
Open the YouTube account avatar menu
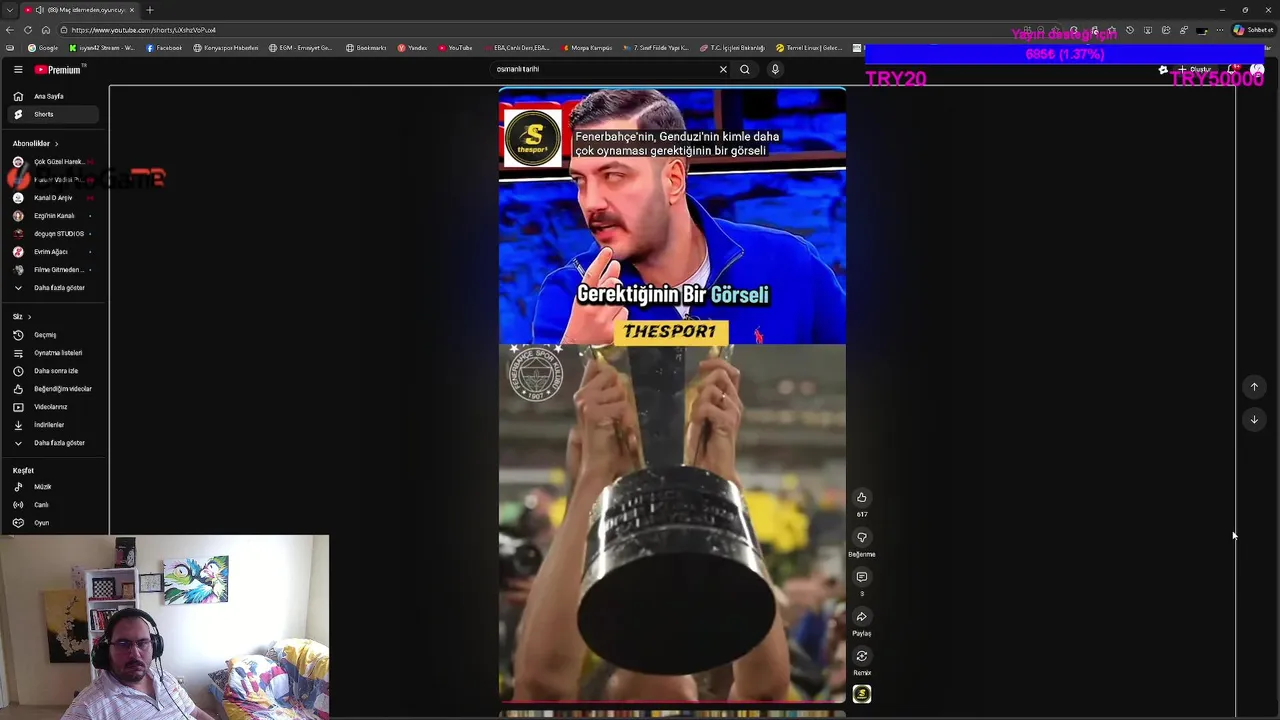pos(1257,70)
